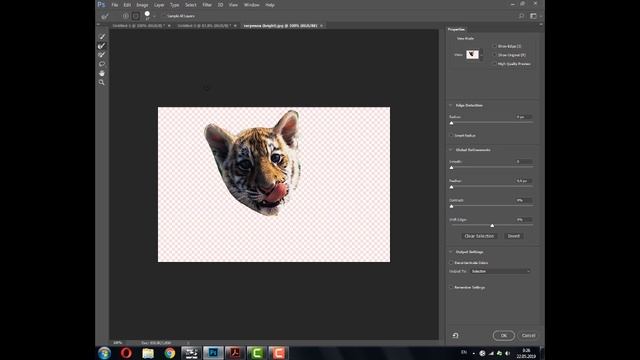Open File Explorer from the taskbar
This screenshot has width=640, height=360.
[x=148, y=353]
